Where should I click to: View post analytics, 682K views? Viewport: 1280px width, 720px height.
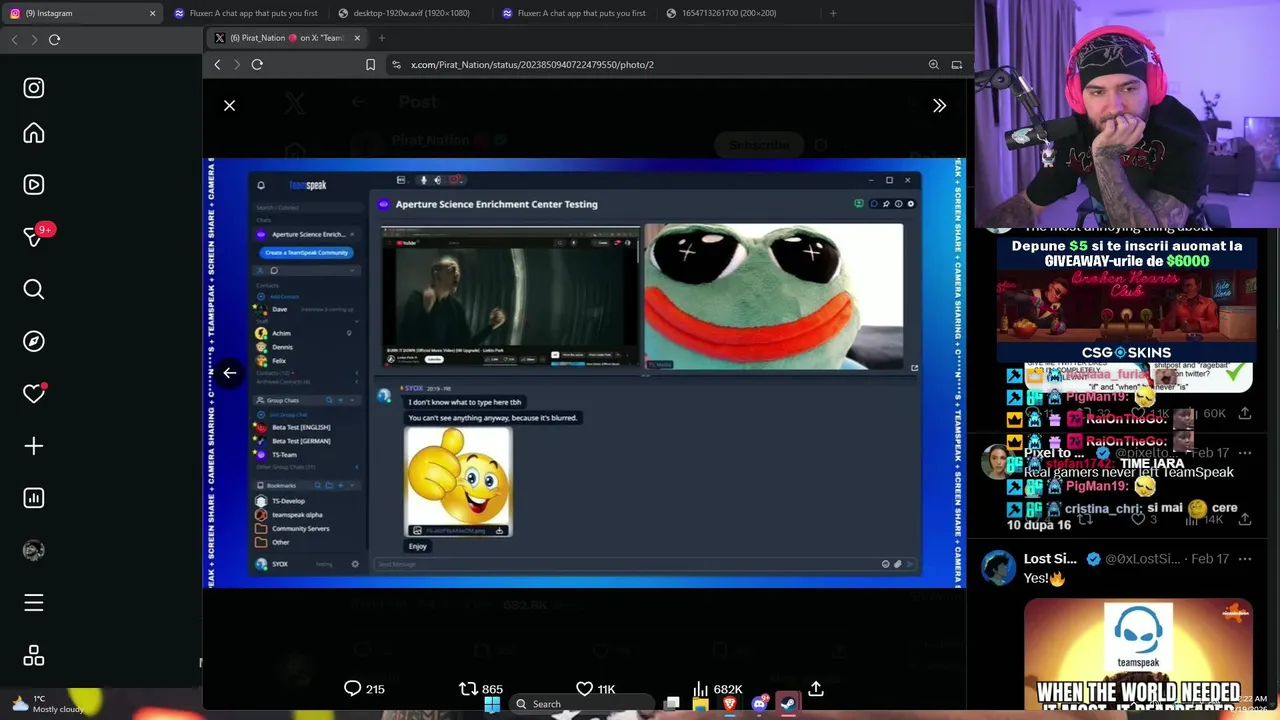(717, 689)
